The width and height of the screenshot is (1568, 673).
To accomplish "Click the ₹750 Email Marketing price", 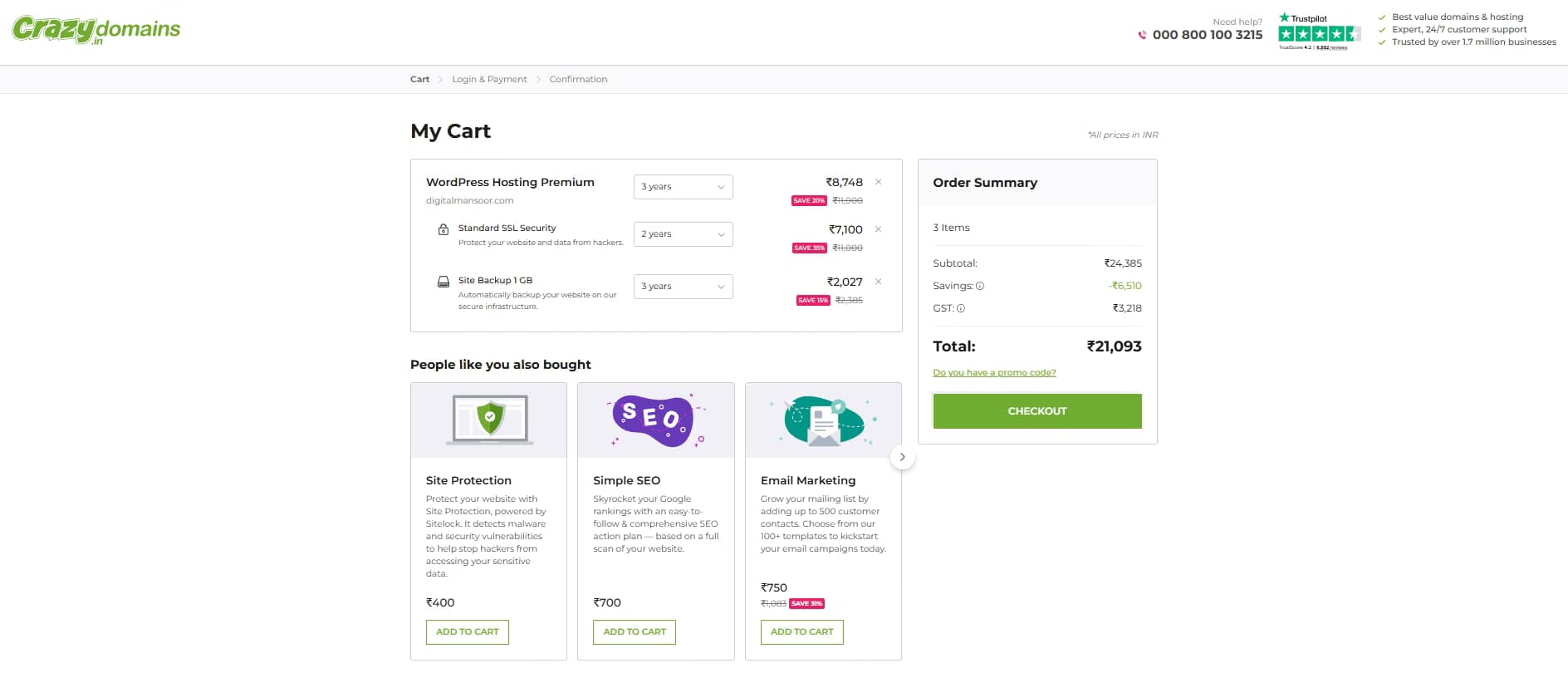I will coord(774,587).
